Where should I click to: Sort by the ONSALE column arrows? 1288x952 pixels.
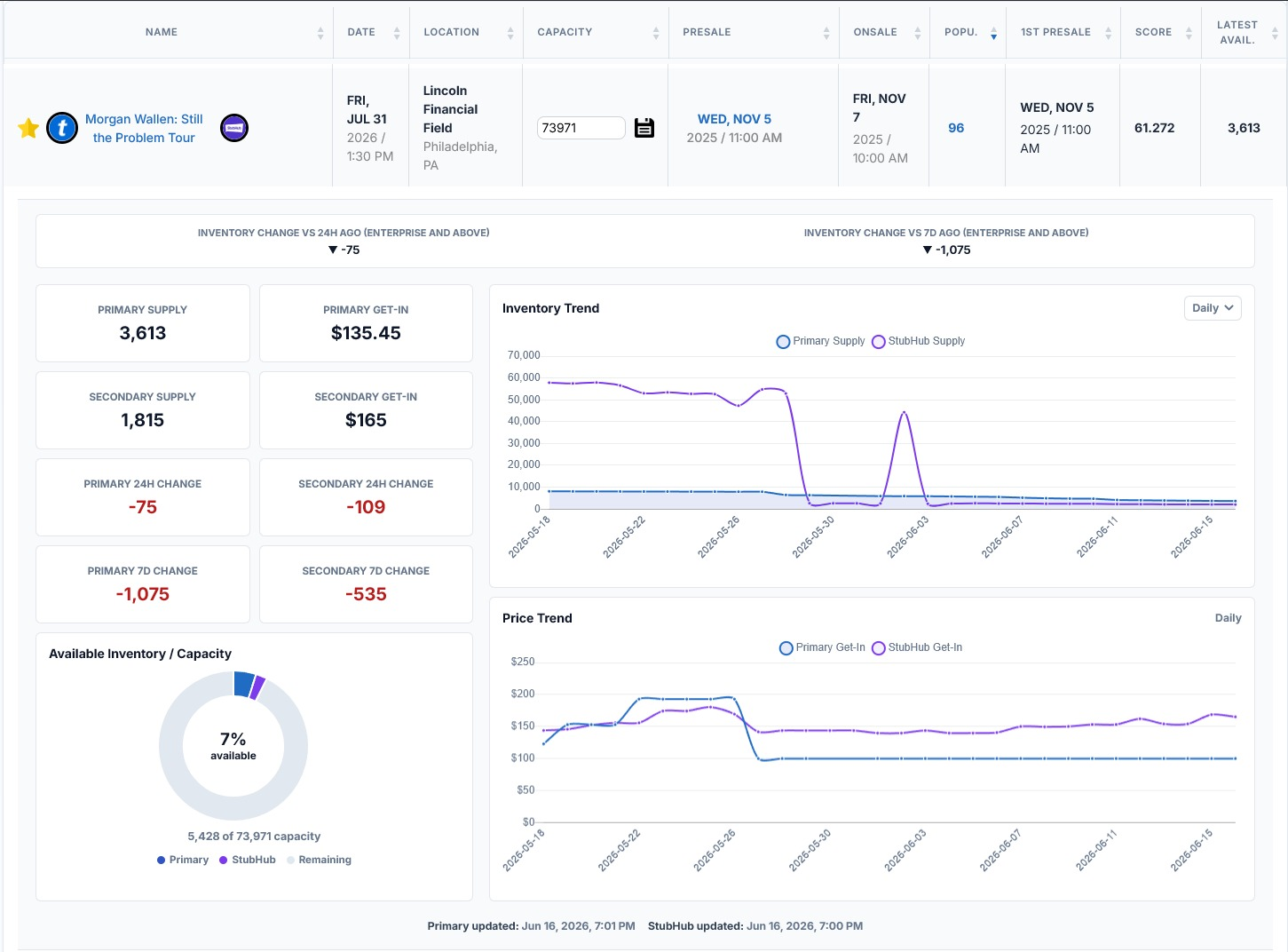918,33
